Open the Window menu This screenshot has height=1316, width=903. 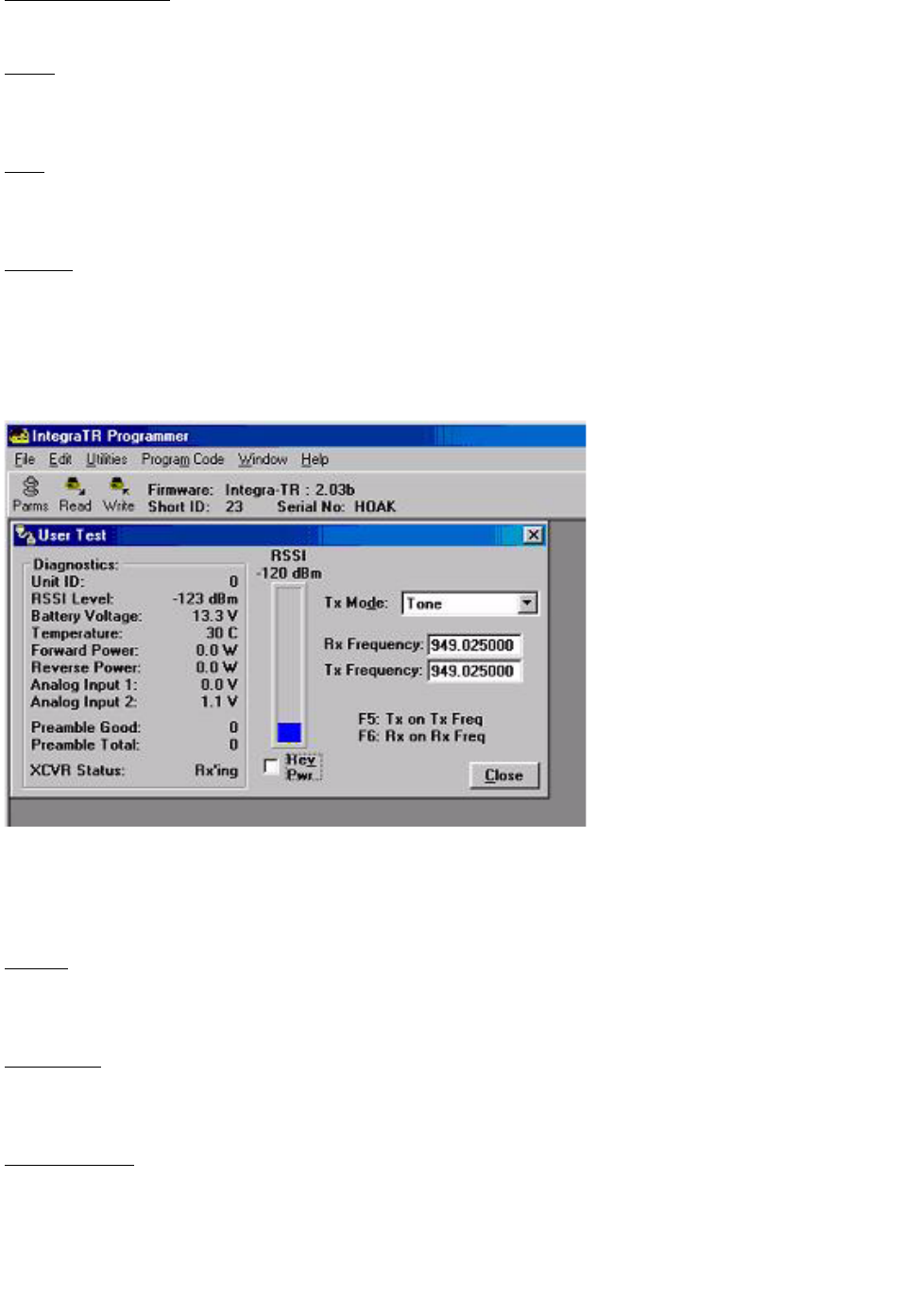pyautogui.click(x=263, y=460)
